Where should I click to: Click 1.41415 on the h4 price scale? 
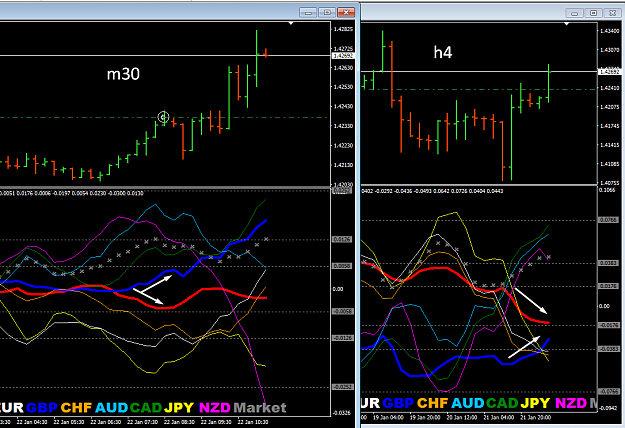[x=610, y=145]
